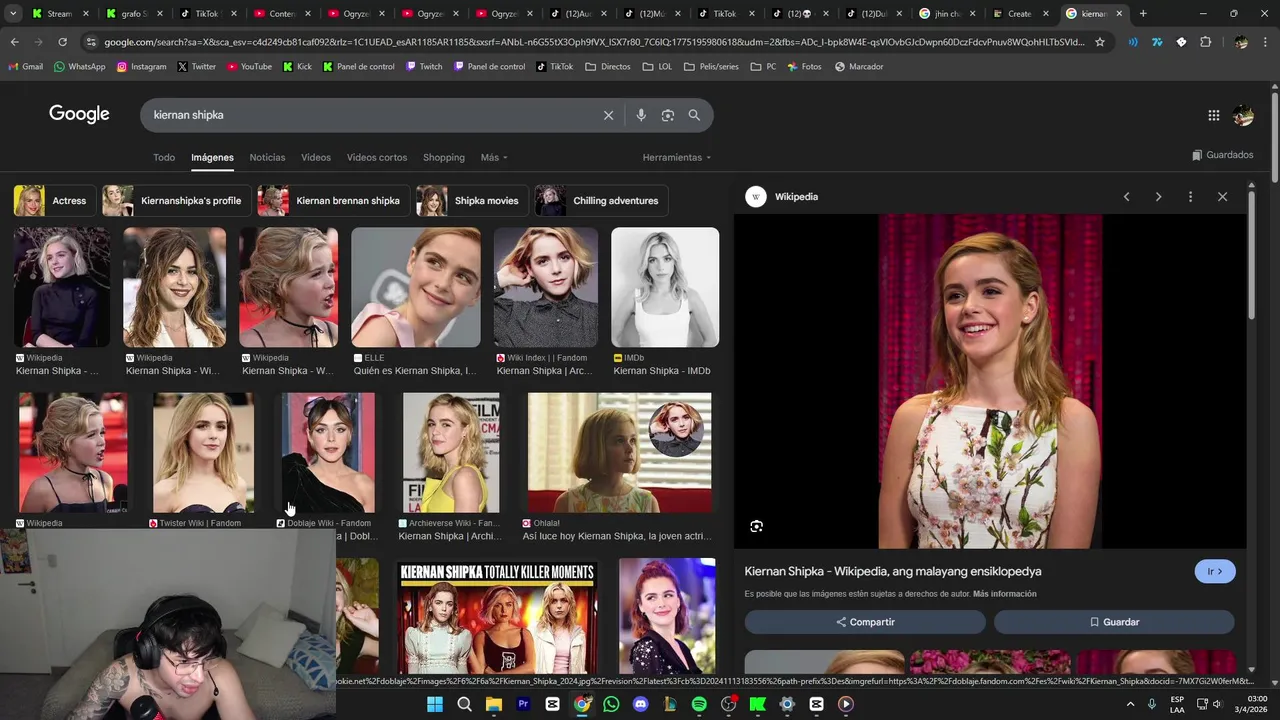Screen dimensions: 1280x720
Task: Open the ELLE Kiernan Shipka thumbnail
Action: [416, 288]
